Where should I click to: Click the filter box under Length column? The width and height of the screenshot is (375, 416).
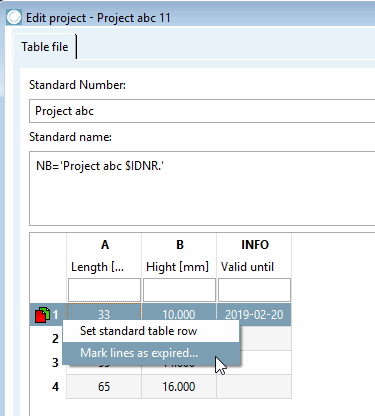point(104,290)
